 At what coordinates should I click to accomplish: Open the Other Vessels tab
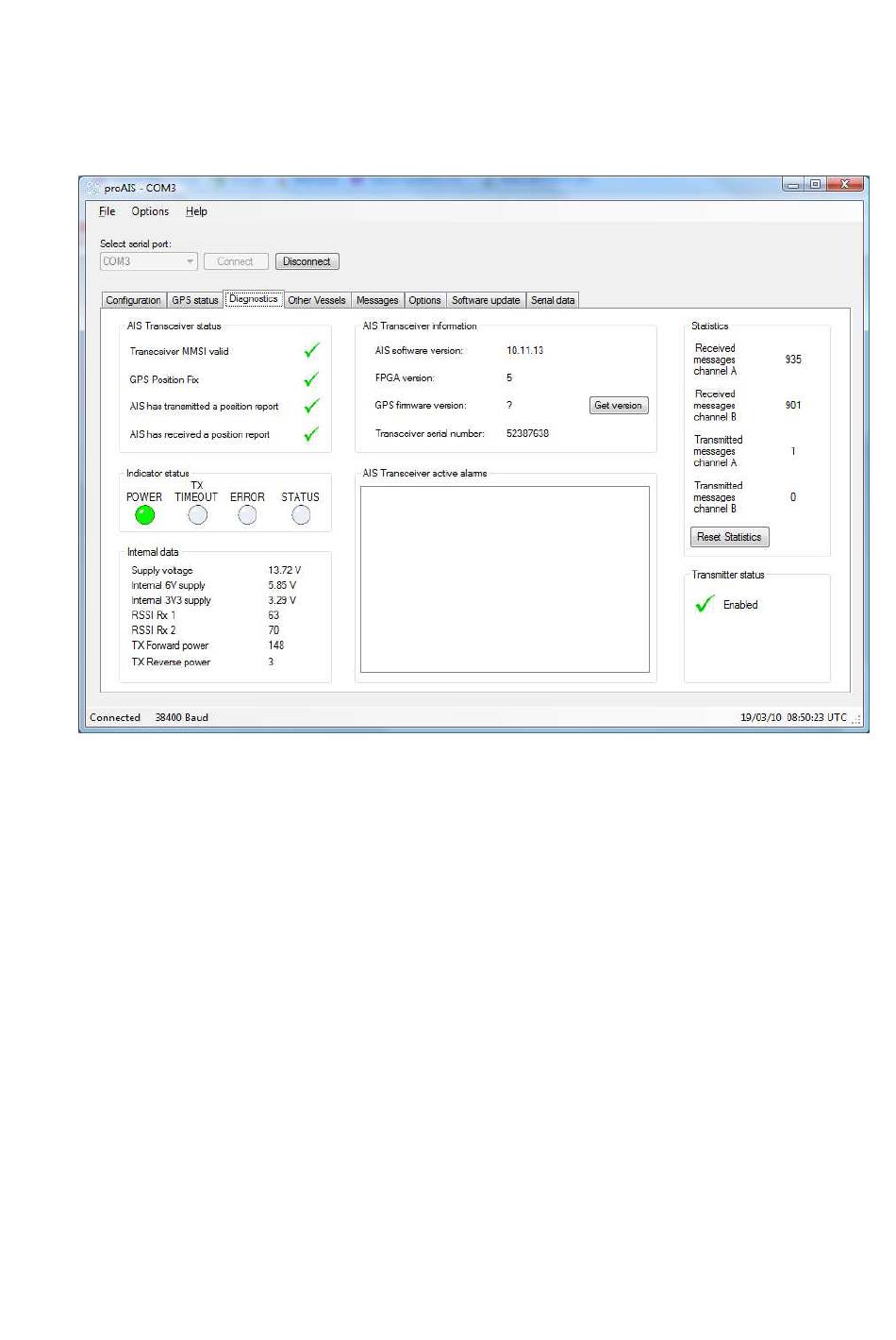(317, 300)
